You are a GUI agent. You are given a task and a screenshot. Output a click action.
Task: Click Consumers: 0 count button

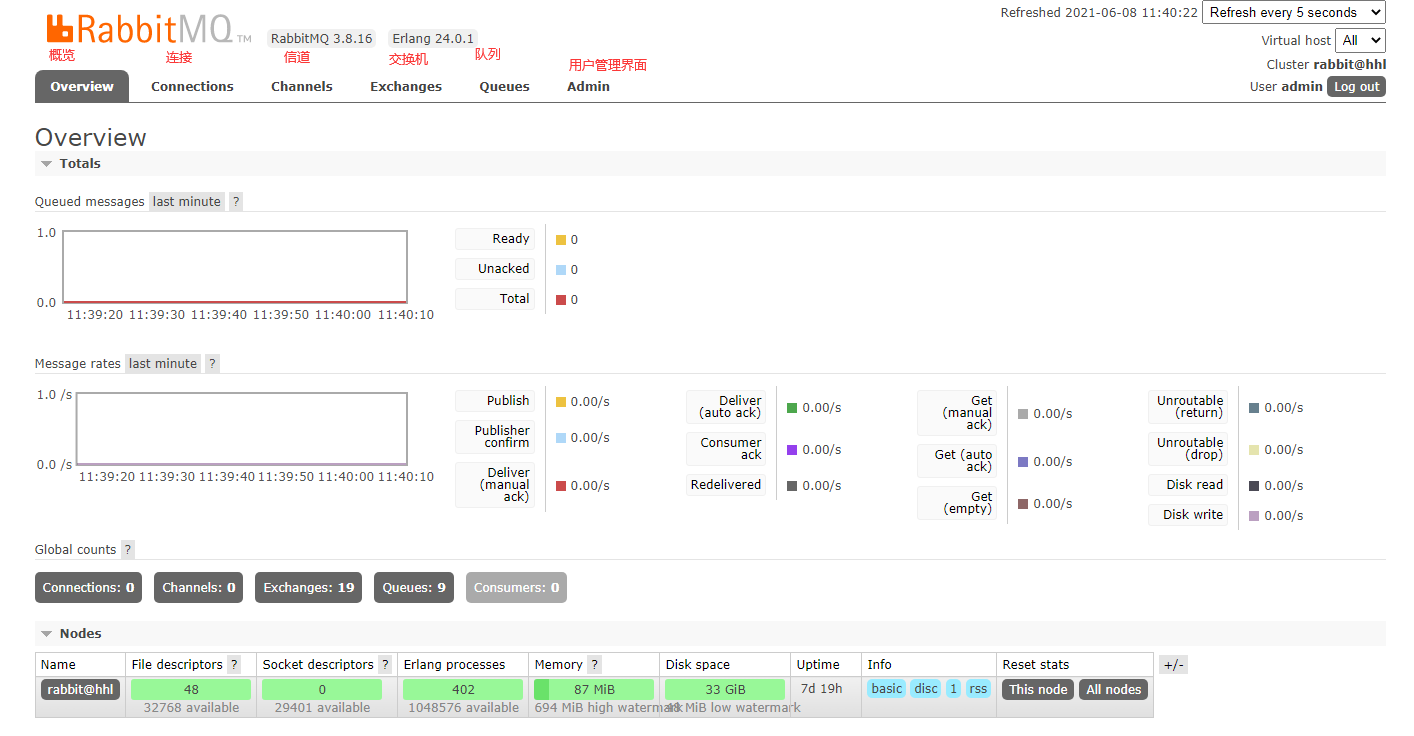click(x=516, y=587)
